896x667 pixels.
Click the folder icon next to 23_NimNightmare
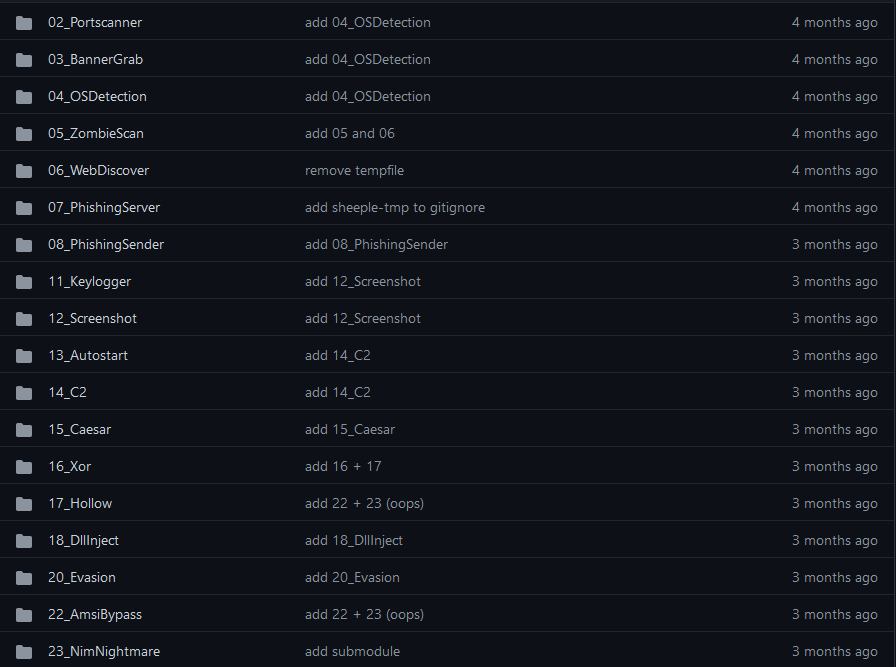click(x=24, y=651)
